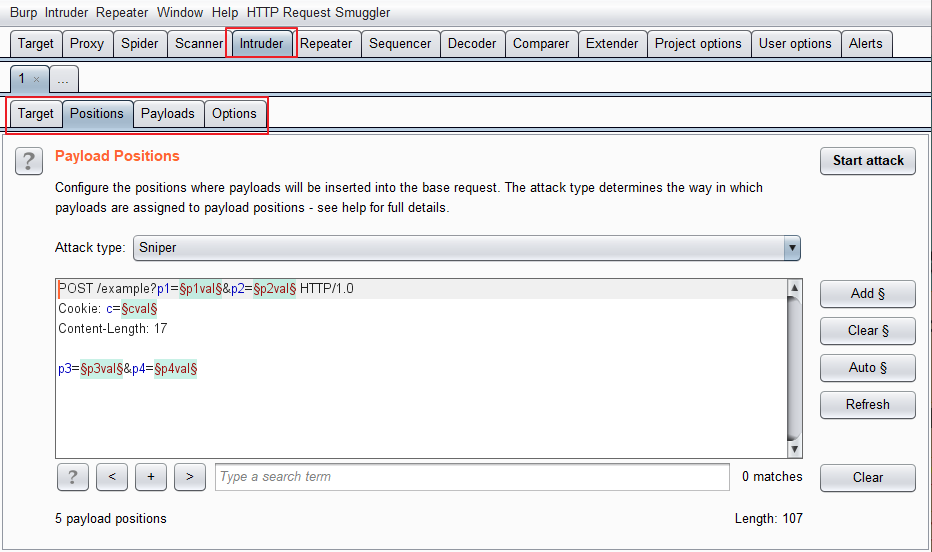Click the Clear search button
This screenshot has height=552, width=932.
[868, 477]
